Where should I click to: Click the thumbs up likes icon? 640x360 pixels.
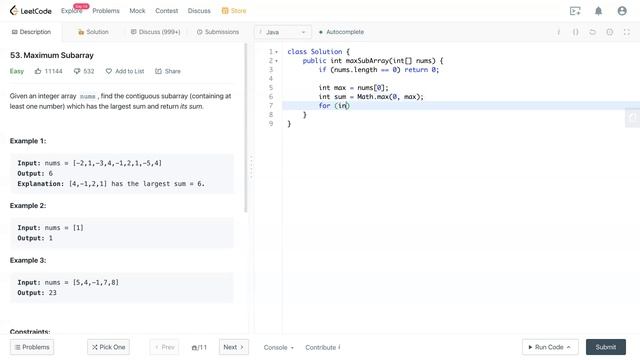click(x=38, y=71)
